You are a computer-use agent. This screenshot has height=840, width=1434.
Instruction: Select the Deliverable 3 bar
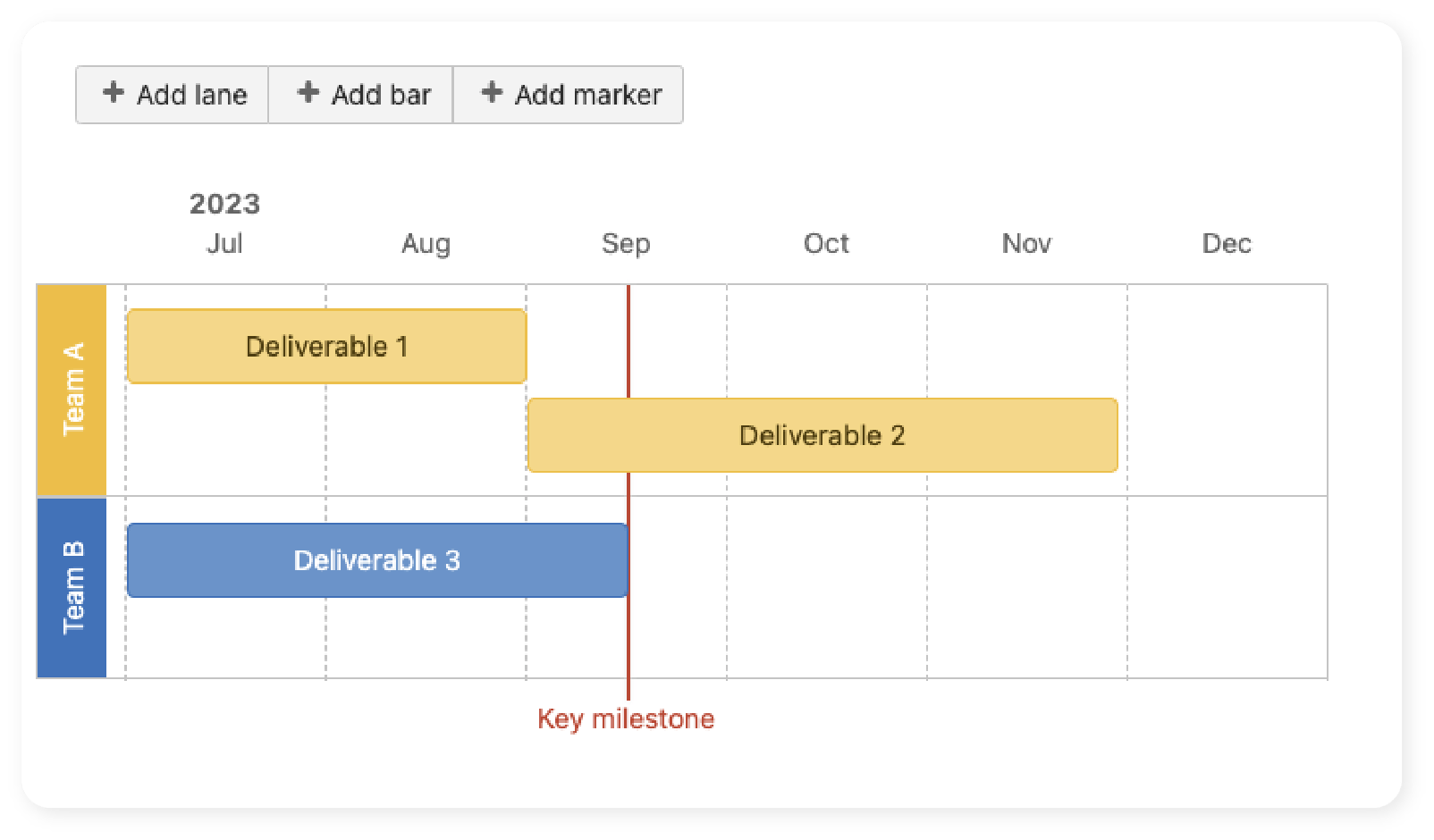(377, 560)
